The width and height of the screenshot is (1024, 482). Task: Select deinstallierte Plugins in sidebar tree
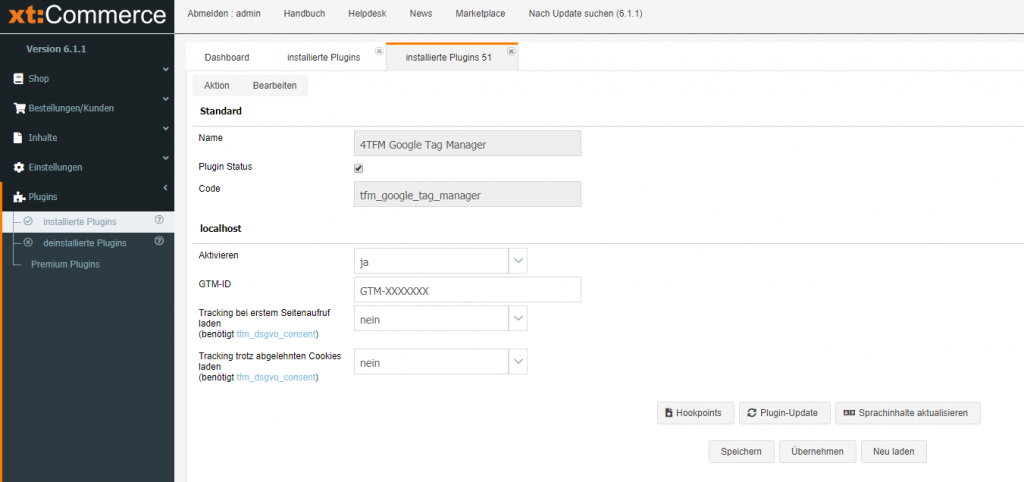(85, 243)
